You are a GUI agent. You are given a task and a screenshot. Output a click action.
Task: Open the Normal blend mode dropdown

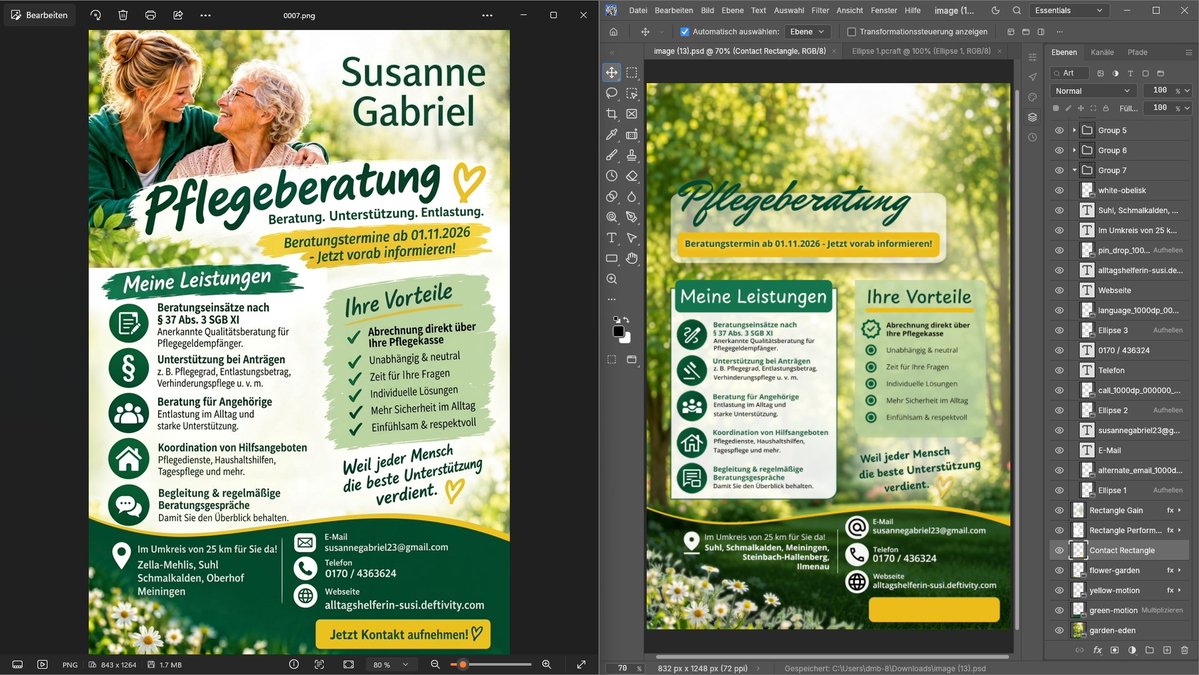tap(1093, 91)
